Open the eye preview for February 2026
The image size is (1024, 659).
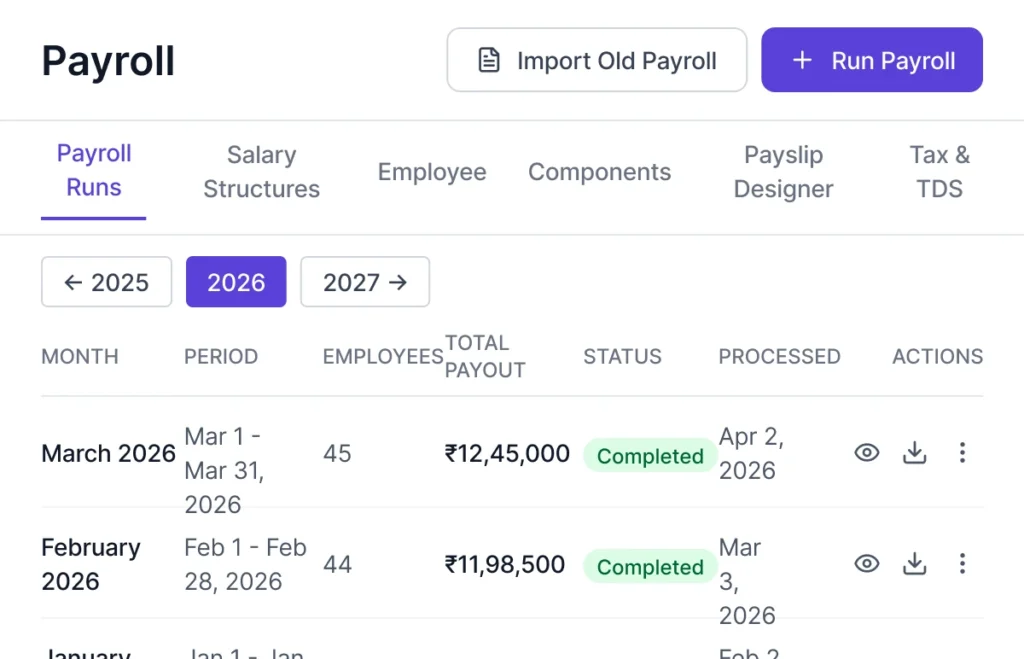pyautogui.click(x=866, y=564)
